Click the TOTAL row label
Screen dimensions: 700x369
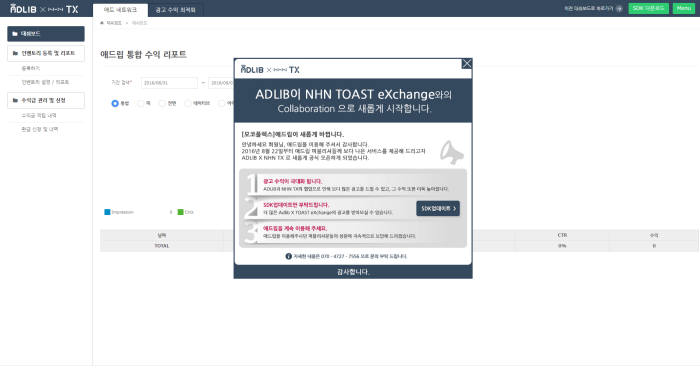coord(162,246)
